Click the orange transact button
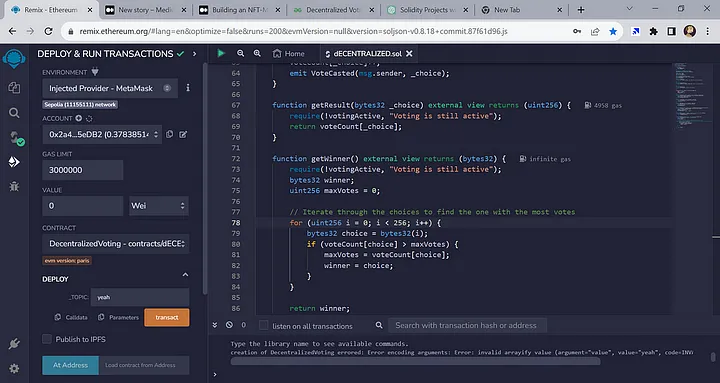 click(167, 317)
